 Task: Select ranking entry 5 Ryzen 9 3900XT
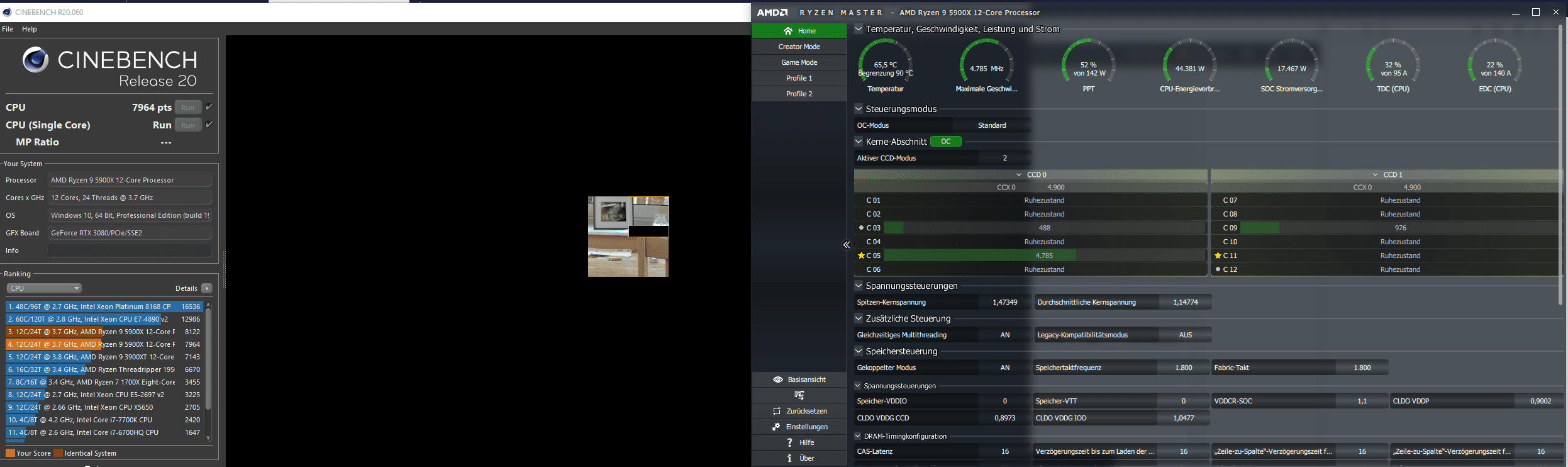pos(104,357)
